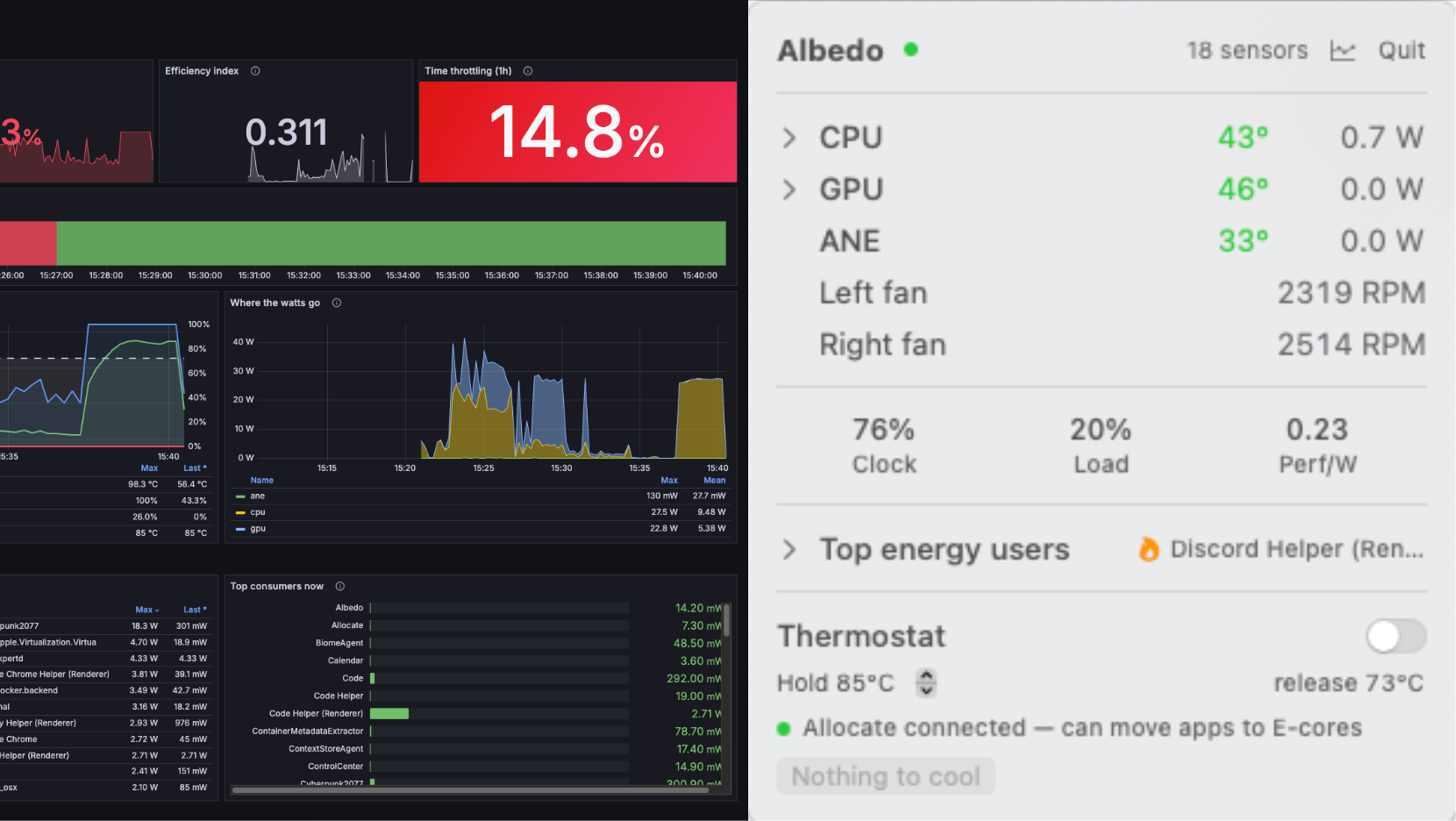
Task: Expand the GPU sensor row
Action: point(789,189)
